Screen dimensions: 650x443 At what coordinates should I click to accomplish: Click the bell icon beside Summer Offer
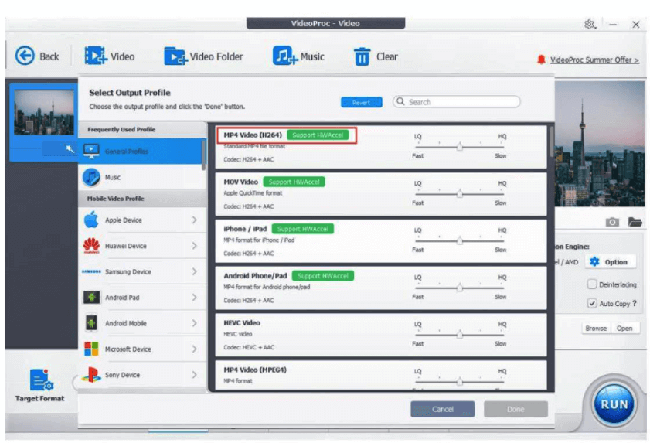tap(541, 59)
